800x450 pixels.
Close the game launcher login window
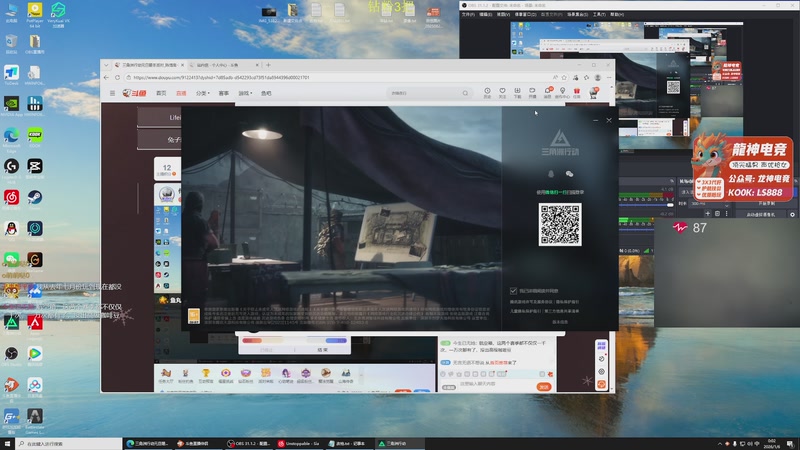coord(609,120)
